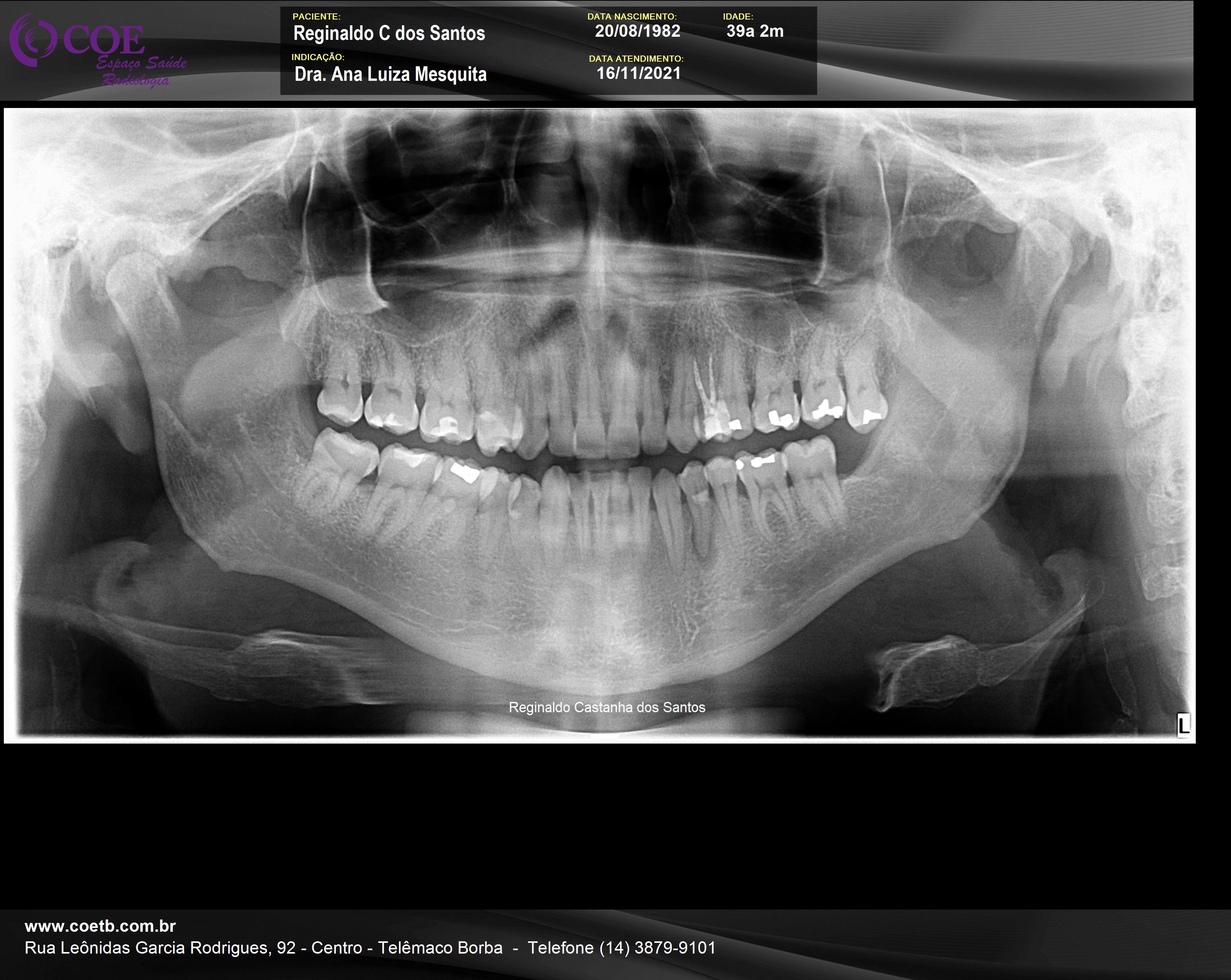The height and width of the screenshot is (980, 1231).
Task: Click the INDICAÇÃO label
Action: (x=318, y=57)
